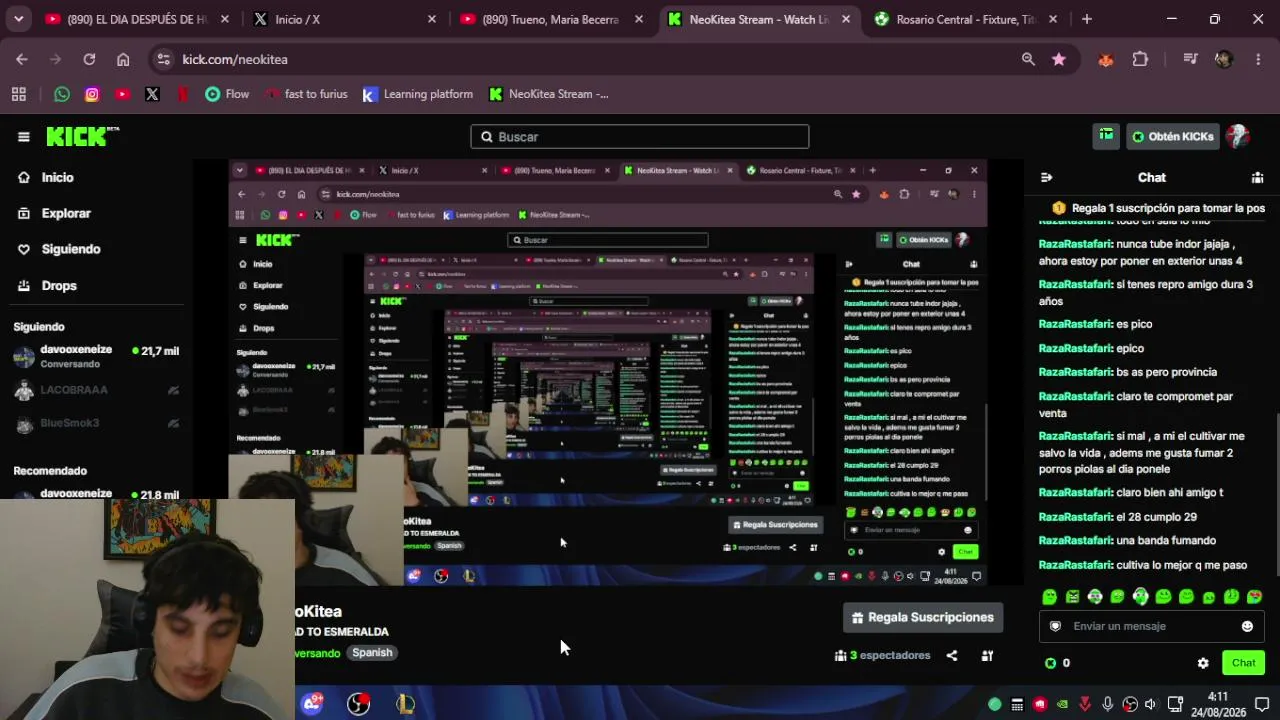Open the moderator tools icon next to share

click(987, 656)
